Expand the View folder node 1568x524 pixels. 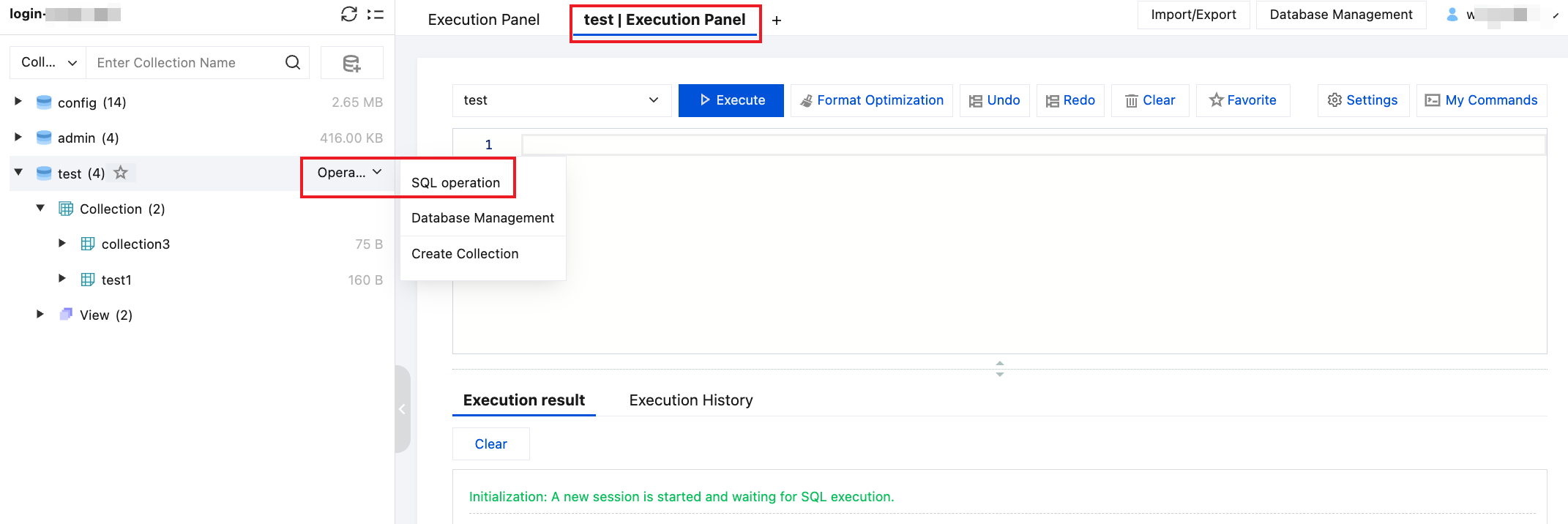[40, 315]
